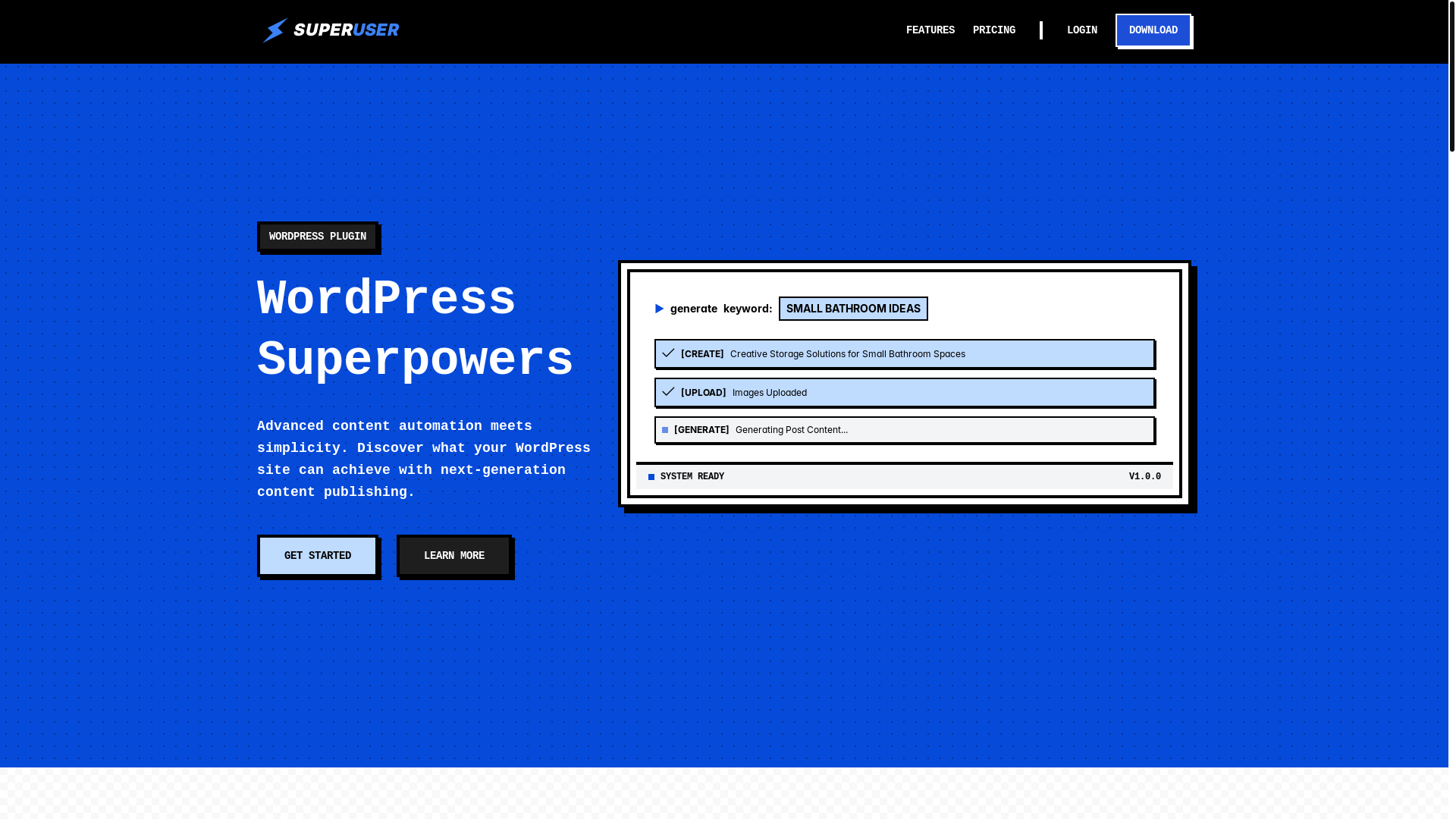Image resolution: width=1456 pixels, height=819 pixels.
Task: Go to the Login page
Action: coord(1082,30)
